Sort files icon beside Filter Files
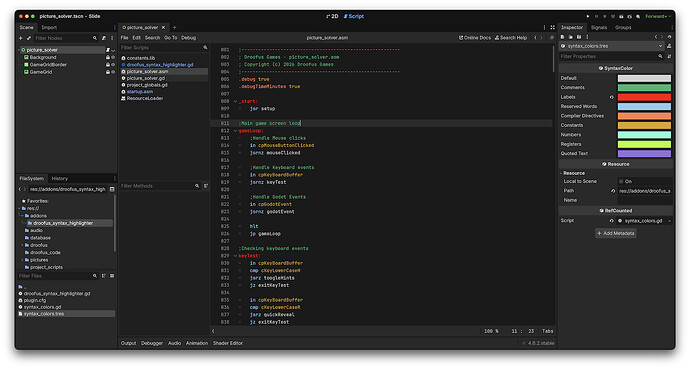Screen dimensions: 690x369 pos(104,276)
